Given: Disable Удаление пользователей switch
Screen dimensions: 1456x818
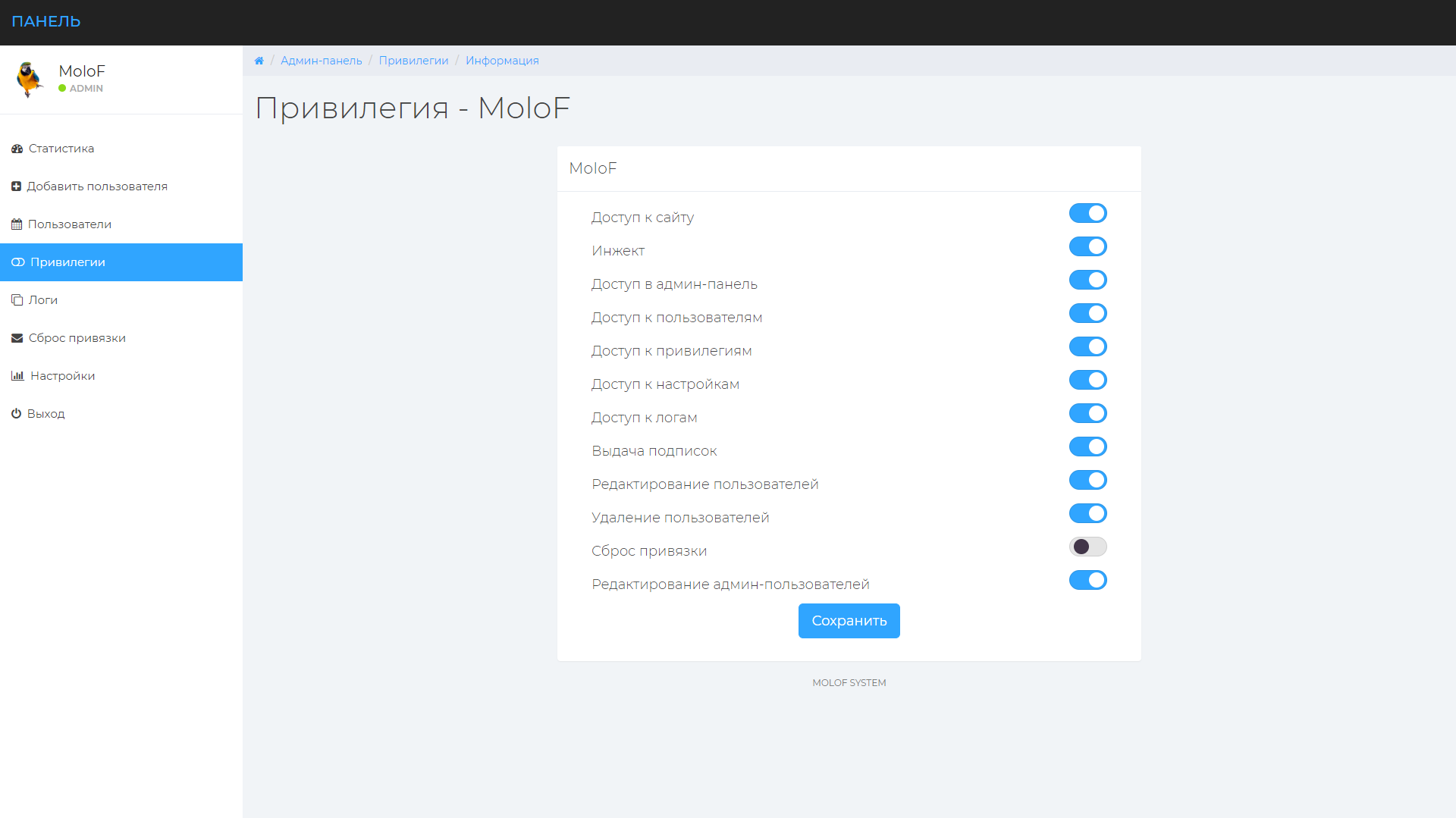Looking at the screenshot, I should click(x=1088, y=513).
